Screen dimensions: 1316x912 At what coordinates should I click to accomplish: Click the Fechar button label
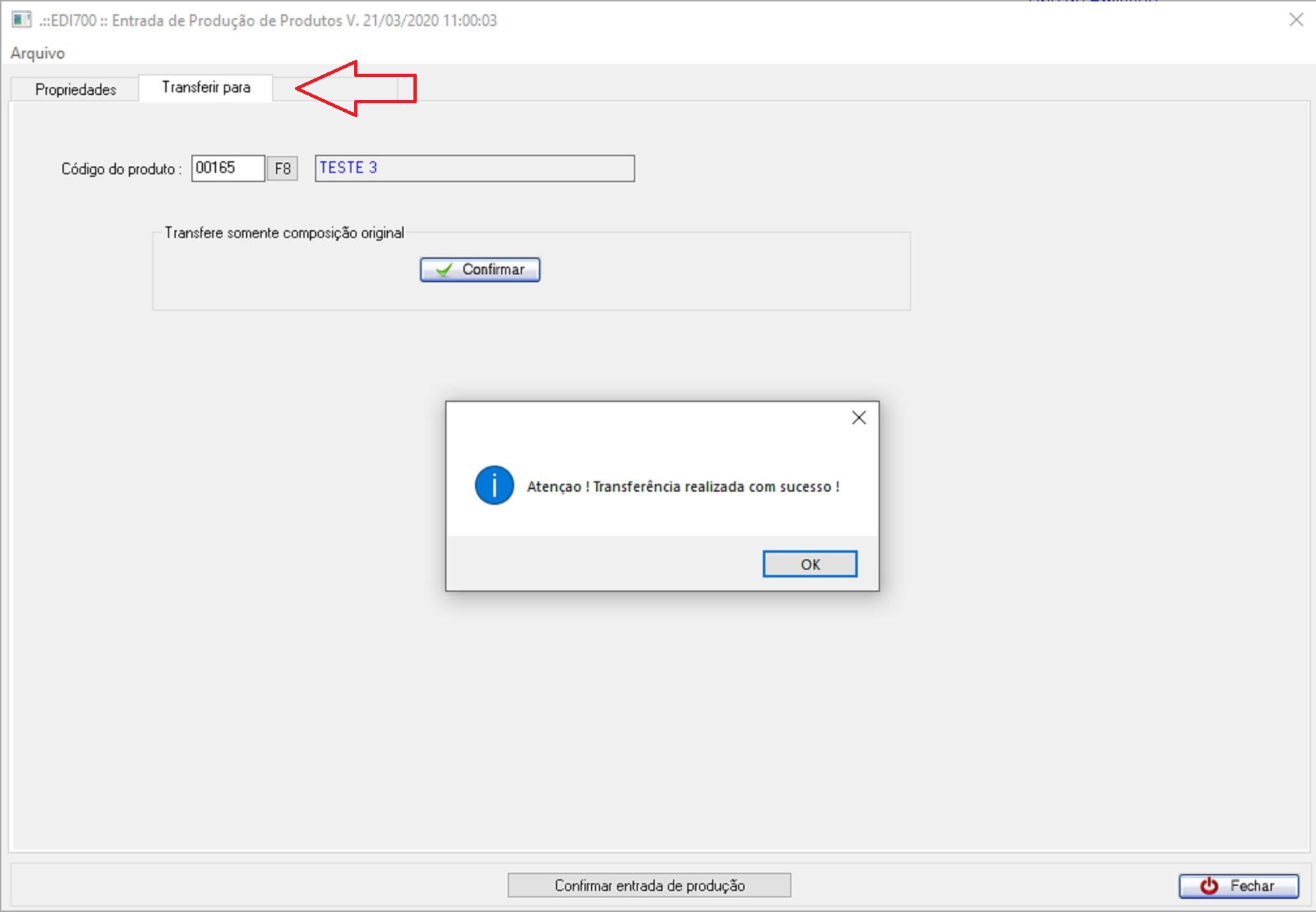[x=1252, y=886]
